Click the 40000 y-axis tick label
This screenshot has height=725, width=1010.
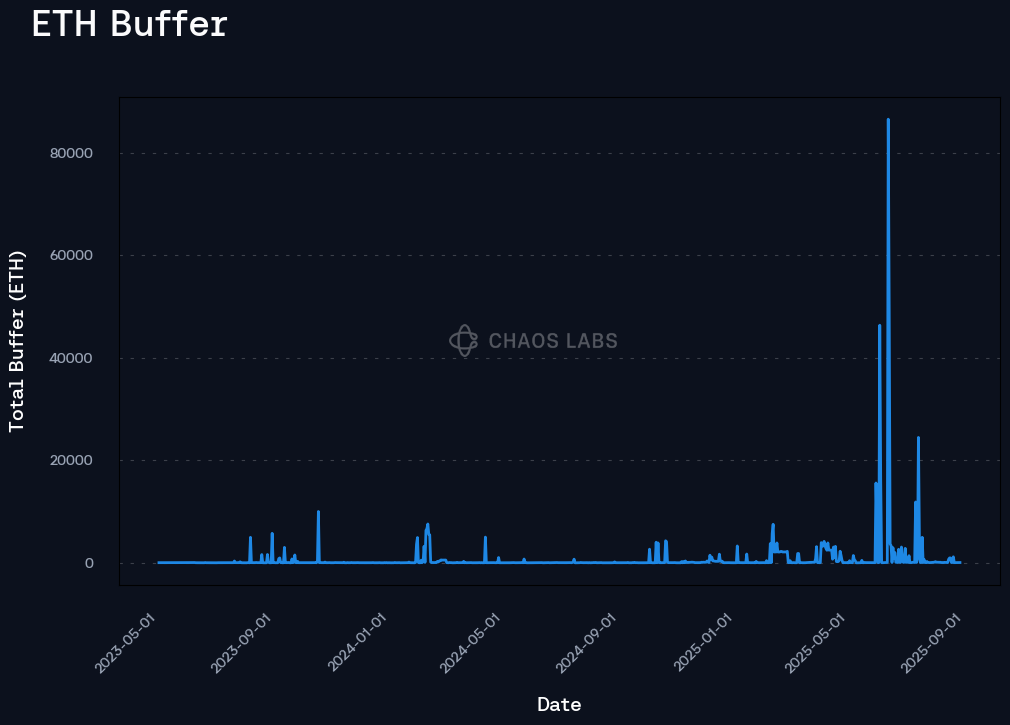pyautogui.click(x=71, y=358)
